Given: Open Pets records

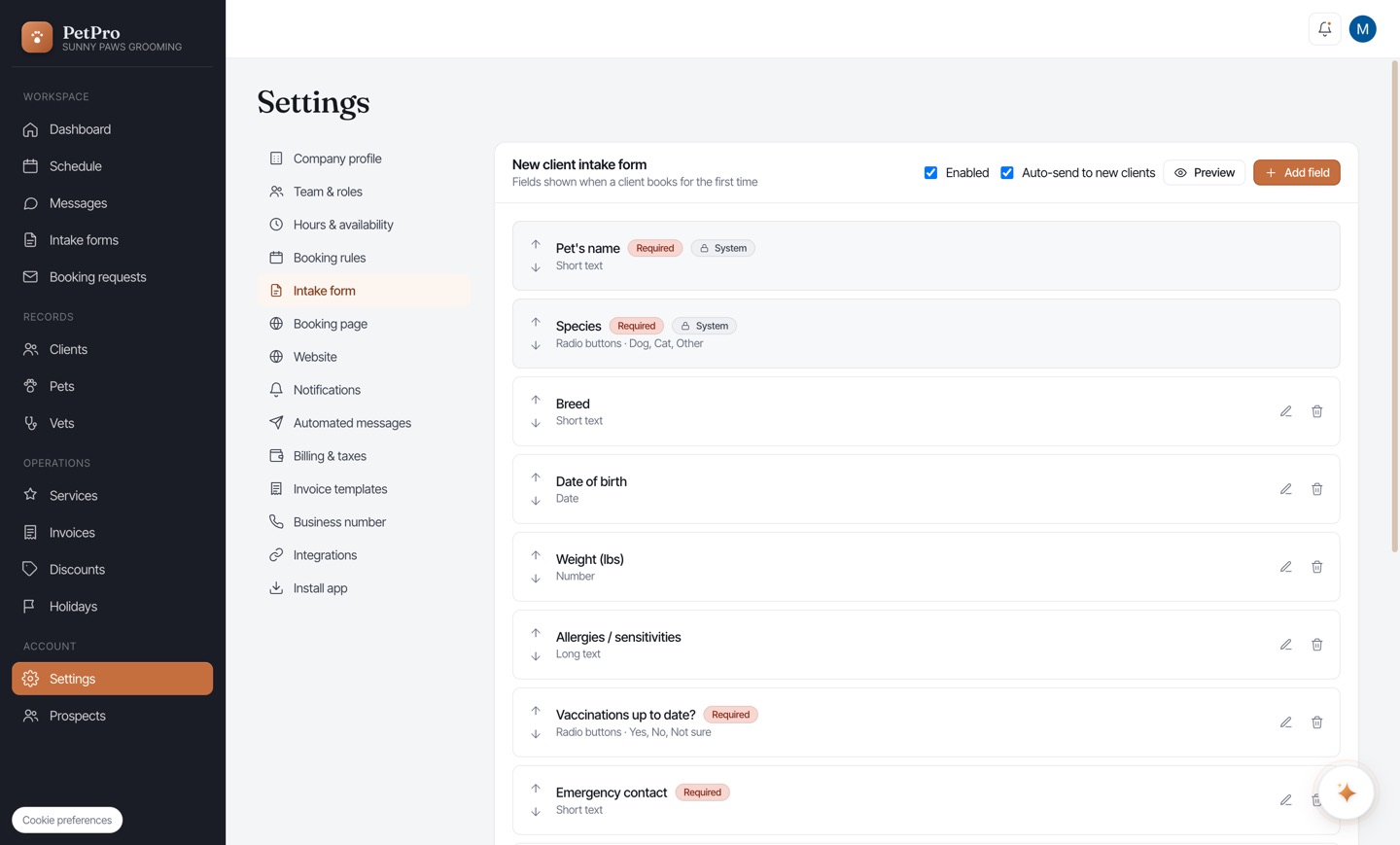Looking at the screenshot, I should click(x=112, y=386).
